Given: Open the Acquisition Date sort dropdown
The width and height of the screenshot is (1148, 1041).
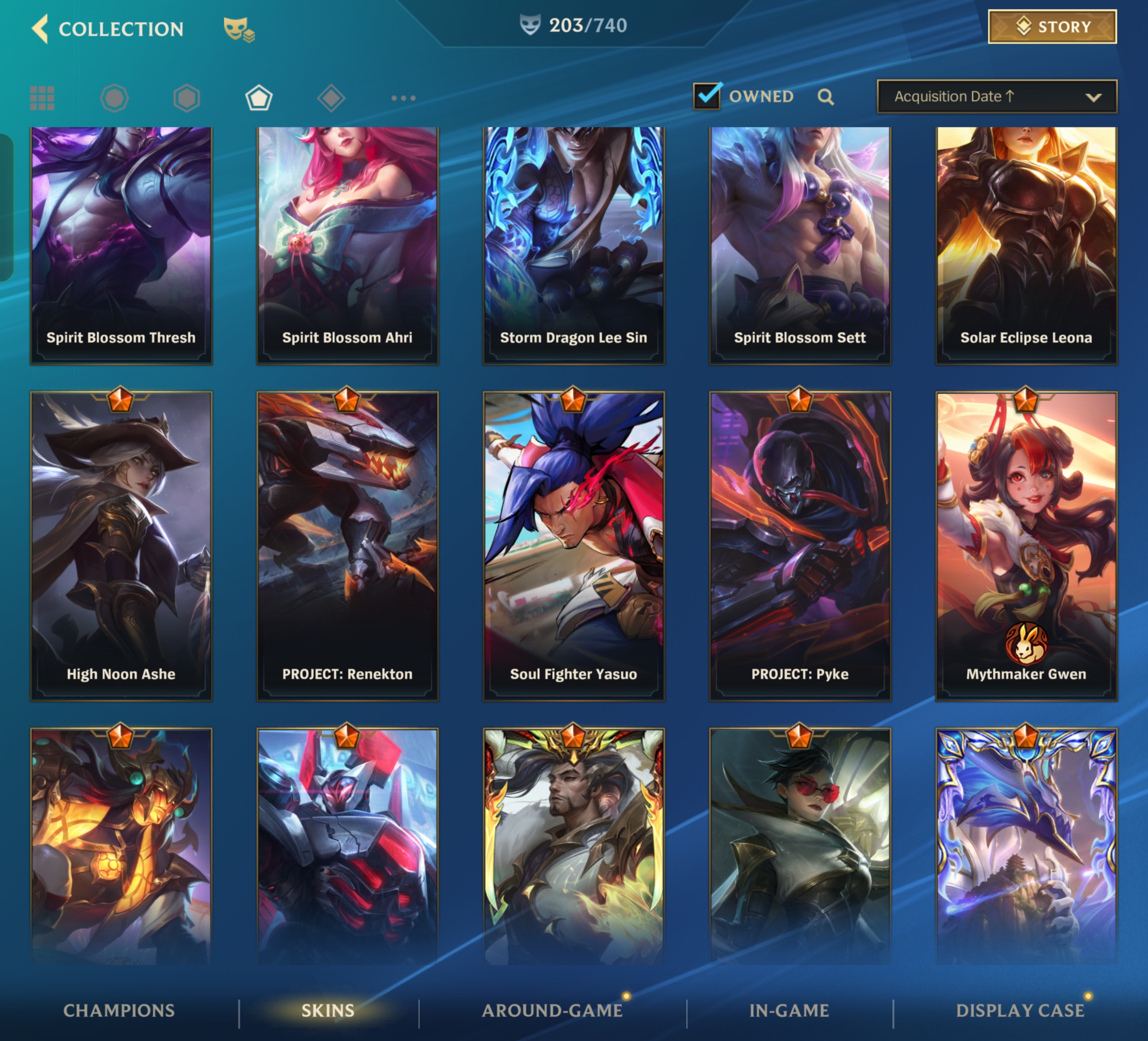Looking at the screenshot, I should click(x=997, y=96).
